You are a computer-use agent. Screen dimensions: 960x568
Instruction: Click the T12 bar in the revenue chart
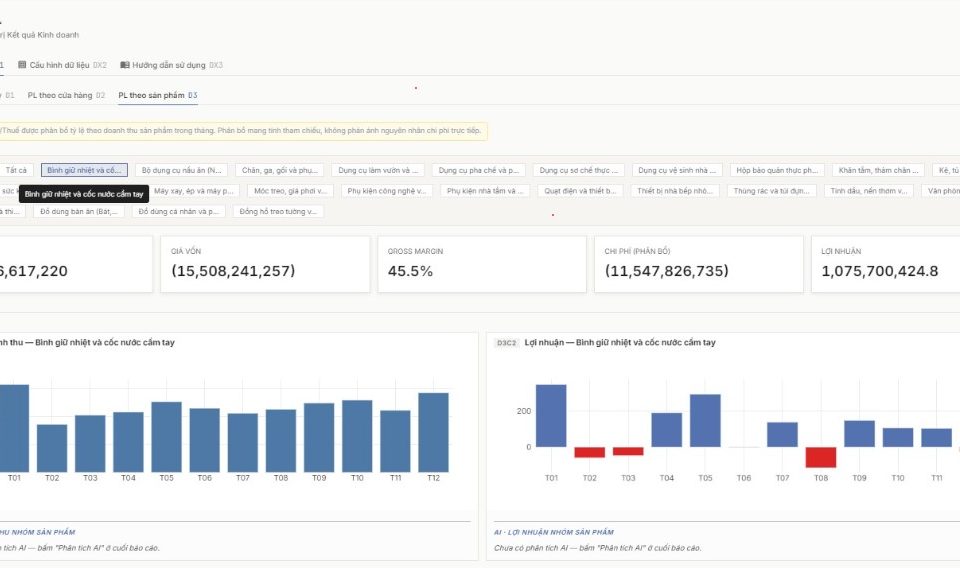pos(433,432)
